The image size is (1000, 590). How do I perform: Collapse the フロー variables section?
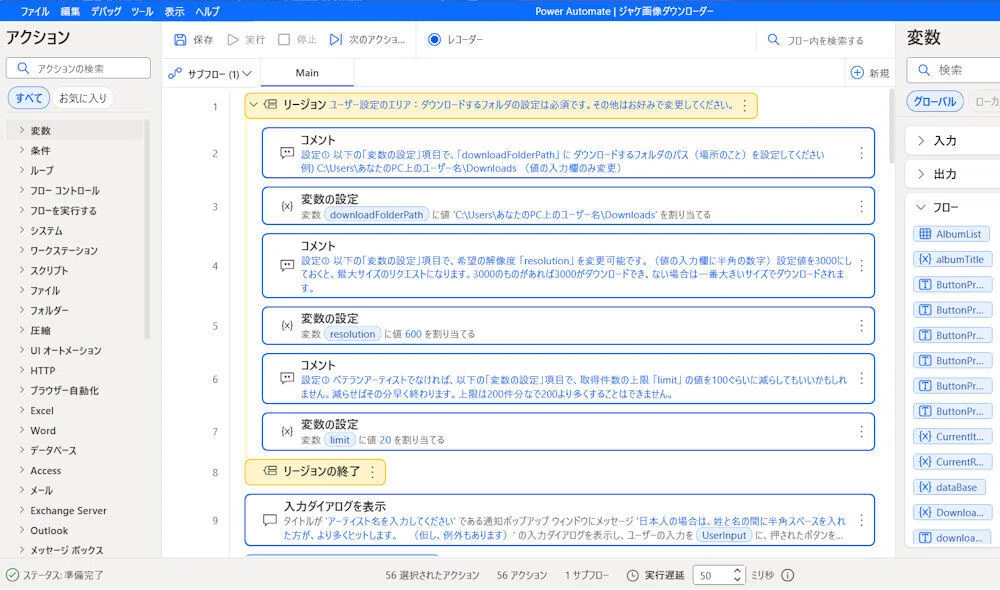(921, 207)
